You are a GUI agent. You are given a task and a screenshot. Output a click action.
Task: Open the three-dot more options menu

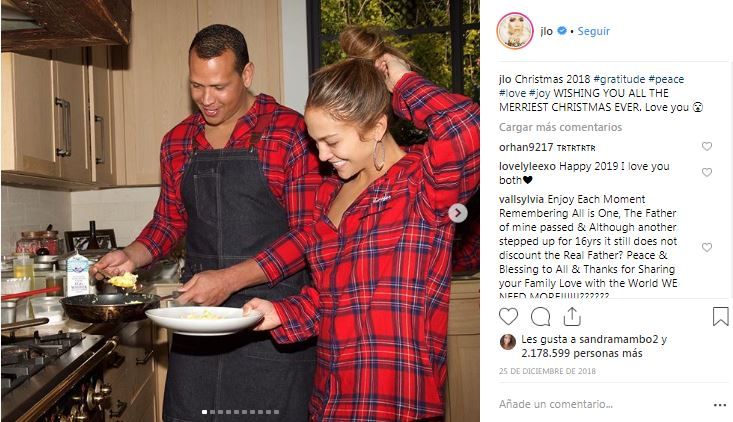[720, 405]
